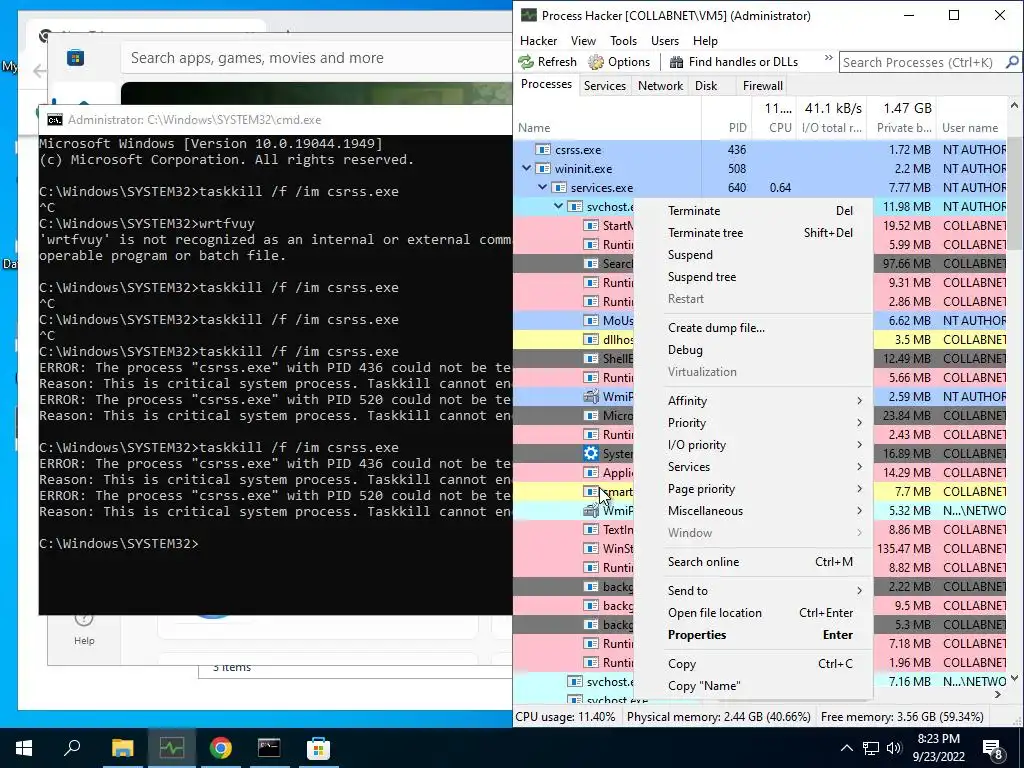
Task: Switch to the Firewall tab
Action: 763,86
